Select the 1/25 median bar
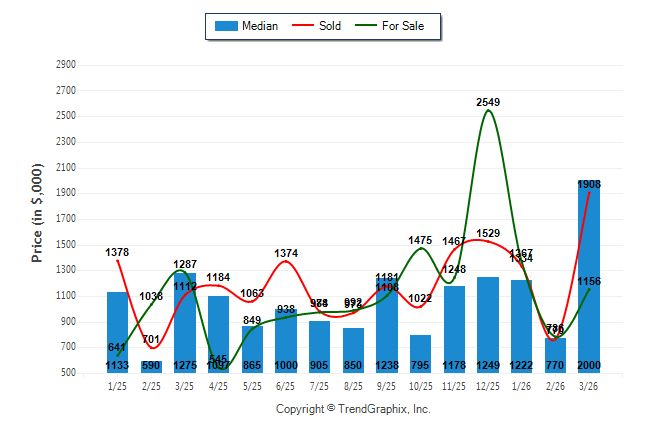 coord(117,332)
